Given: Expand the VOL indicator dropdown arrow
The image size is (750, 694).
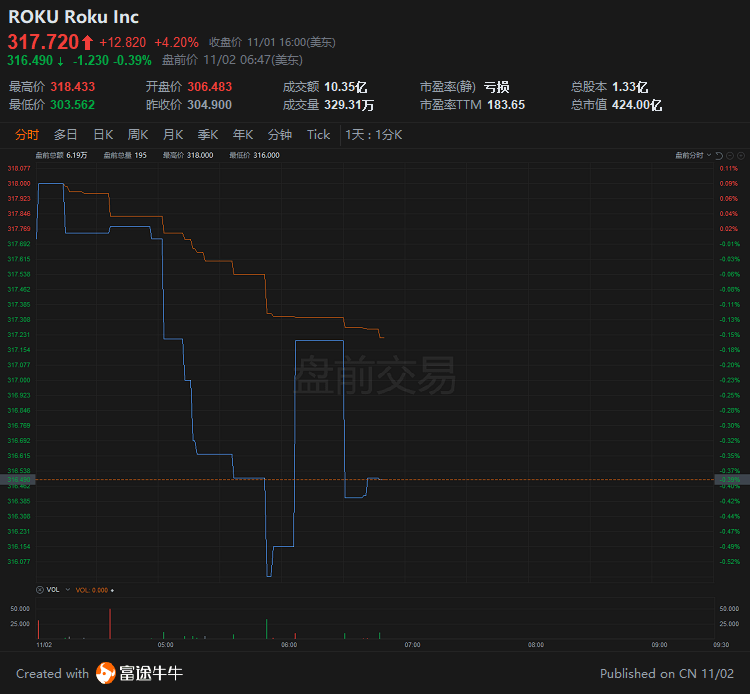Looking at the screenshot, I should point(67,590).
